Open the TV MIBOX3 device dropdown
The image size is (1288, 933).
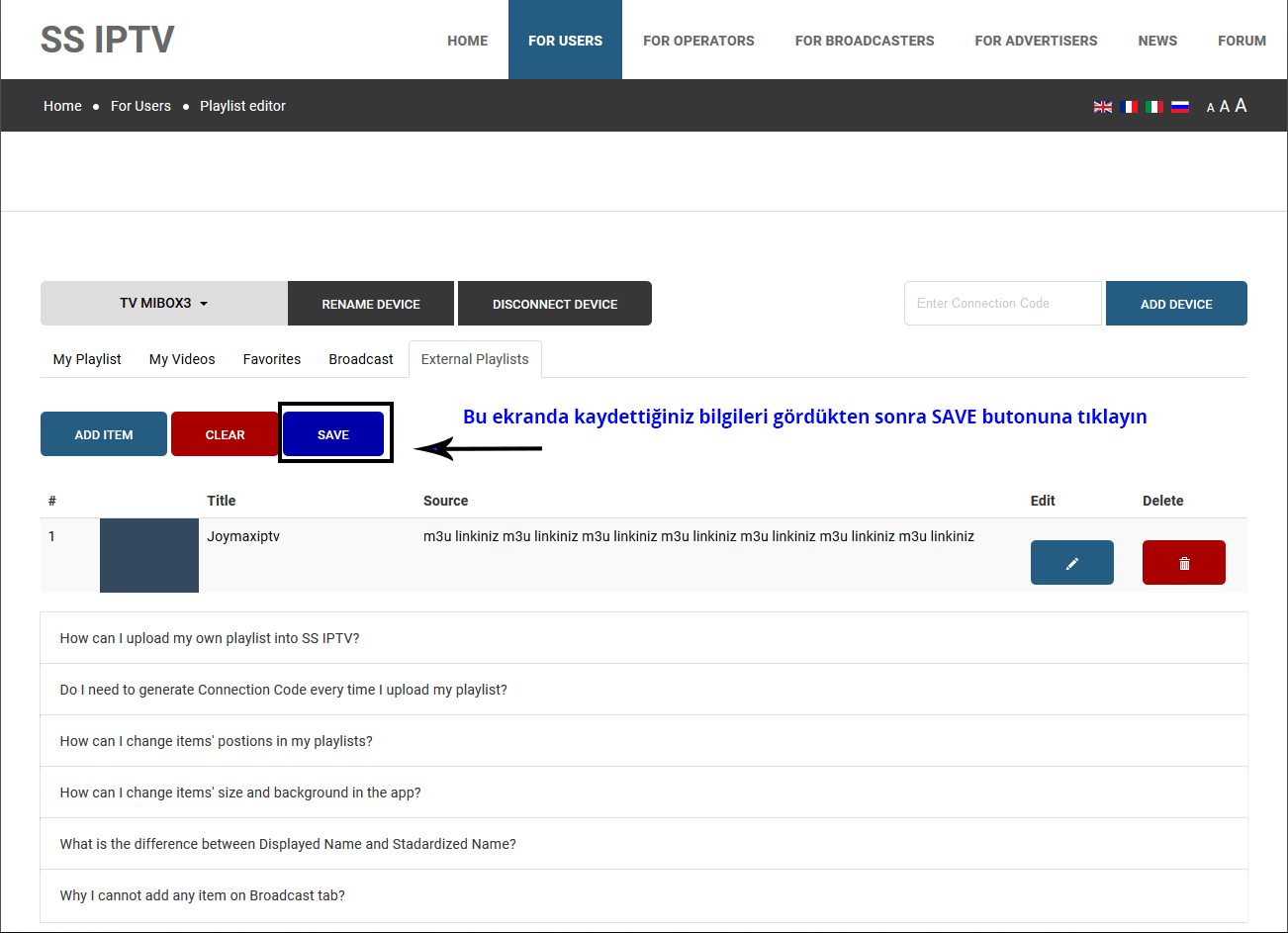tap(164, 304)
